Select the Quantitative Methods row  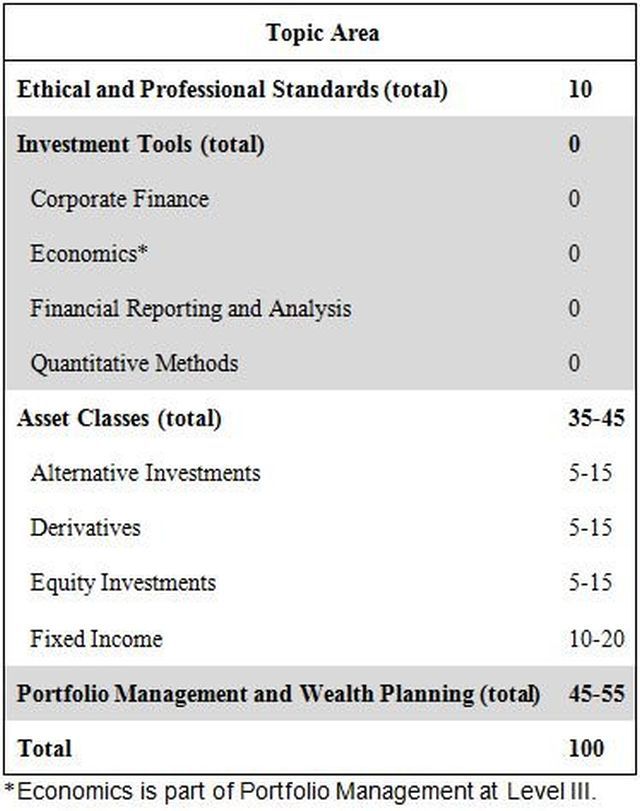pyautogui.click(x=320, y=363)
